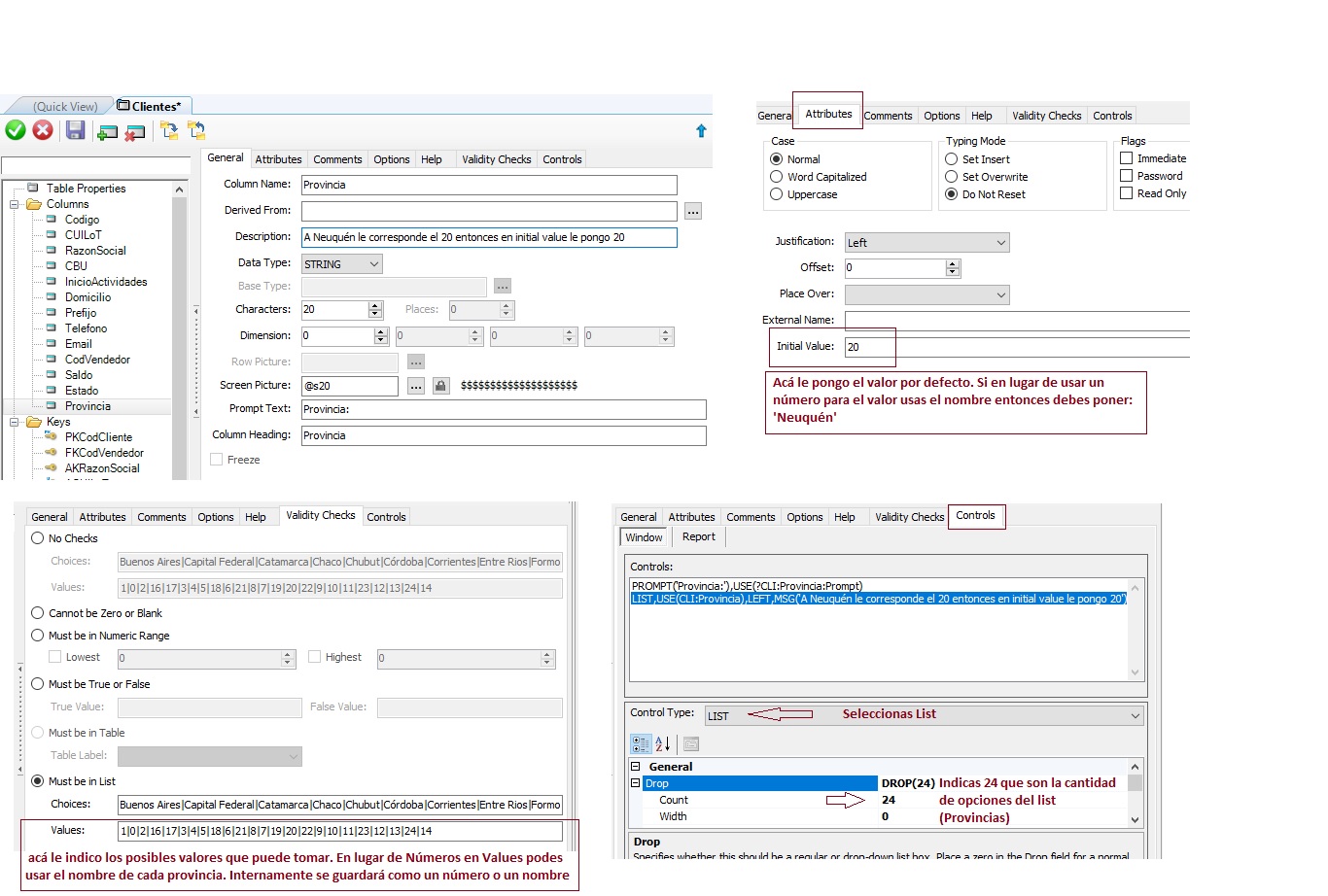Open the Comments tab in Attributes panel

(x=888, y=116)
